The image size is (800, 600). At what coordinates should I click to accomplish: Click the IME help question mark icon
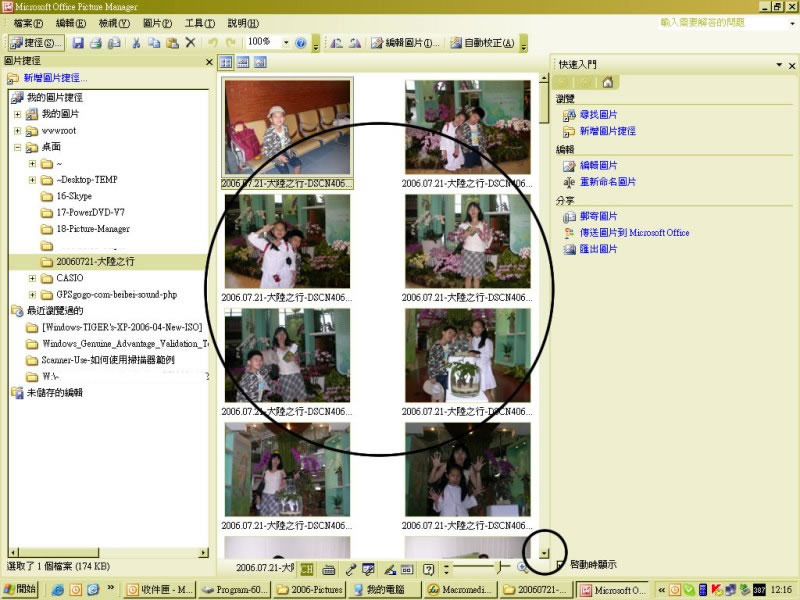[x=429, y=569]
